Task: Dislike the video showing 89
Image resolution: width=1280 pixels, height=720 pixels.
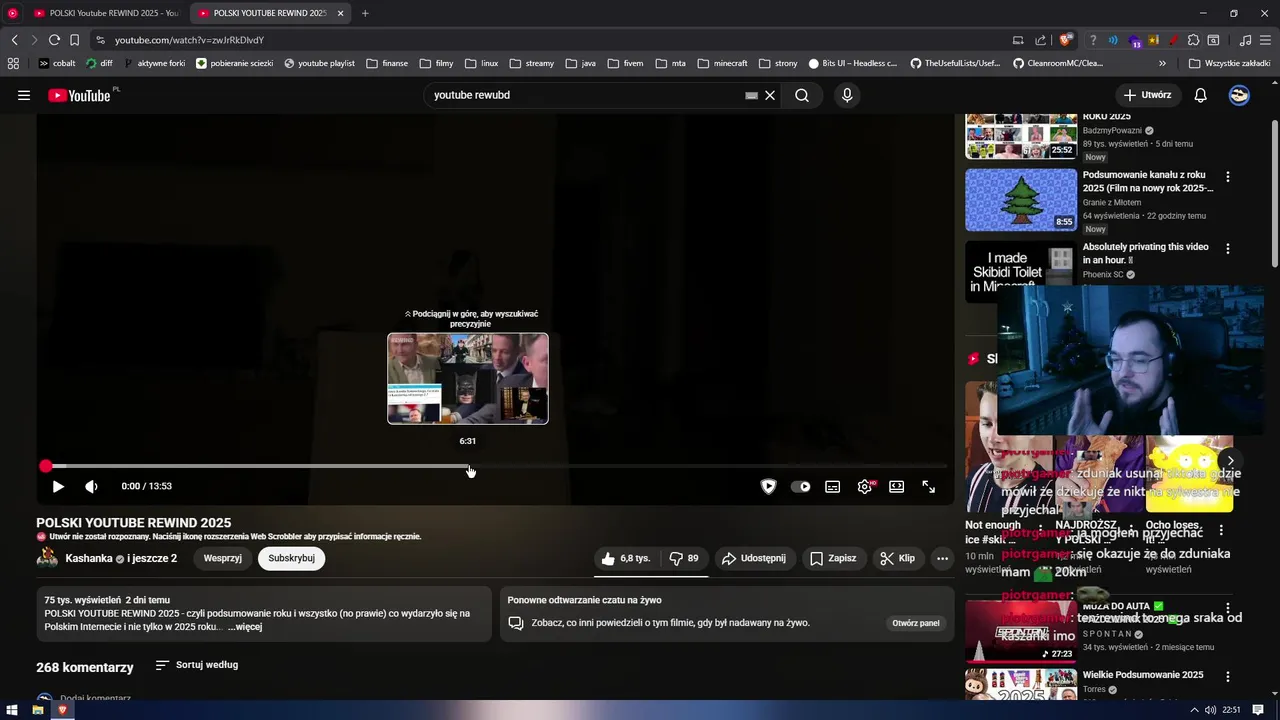Action: (x=684, y=558)
